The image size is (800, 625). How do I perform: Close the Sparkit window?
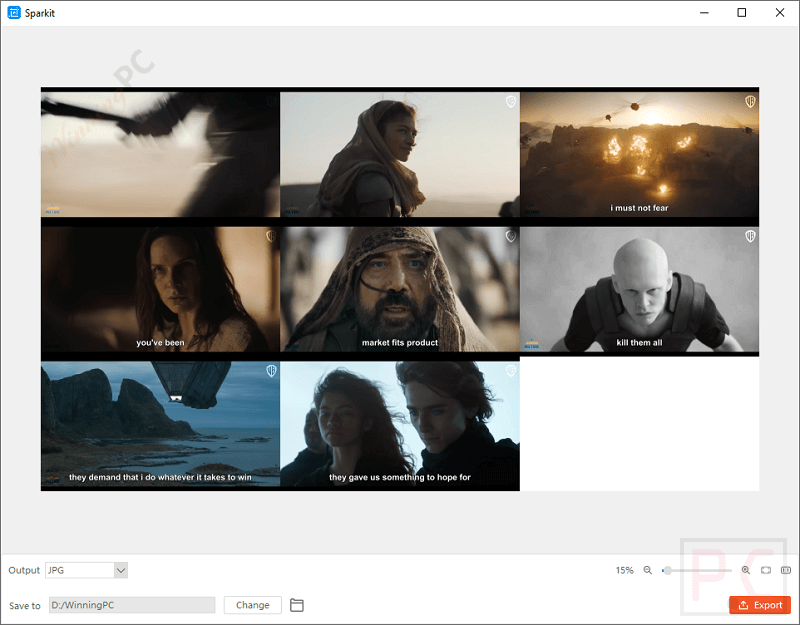point(780,12)
